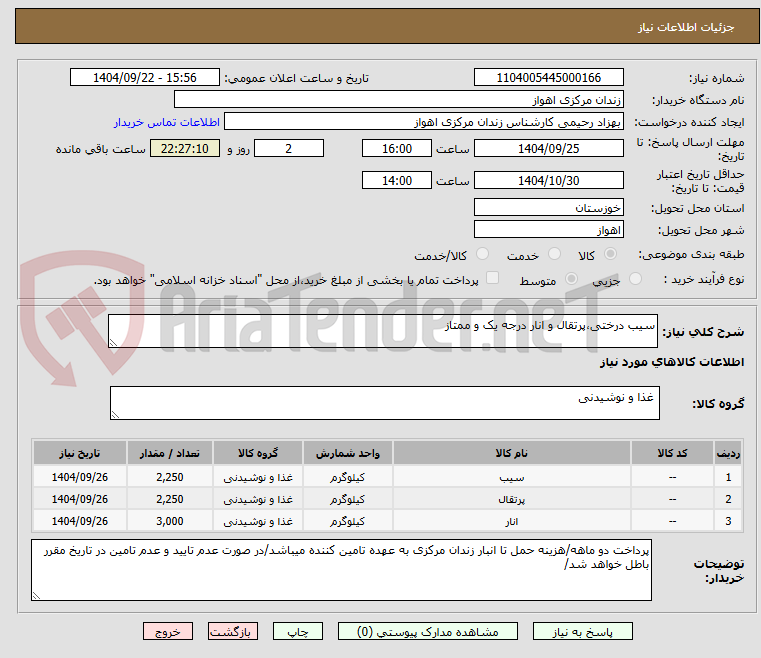This screenshot has height=658, width=761.
Task: Click مشاهده مدارک پیوستی (0) button
Action: point(428,631)
